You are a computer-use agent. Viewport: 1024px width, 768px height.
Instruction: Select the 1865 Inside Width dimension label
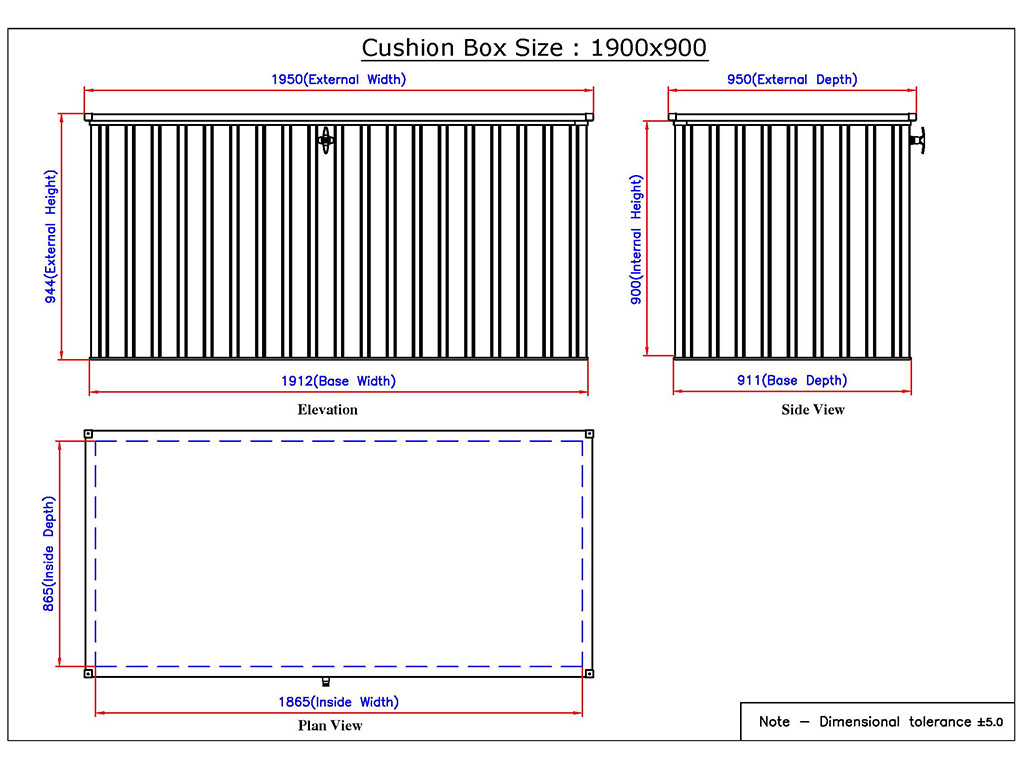[x=338, y=702]
